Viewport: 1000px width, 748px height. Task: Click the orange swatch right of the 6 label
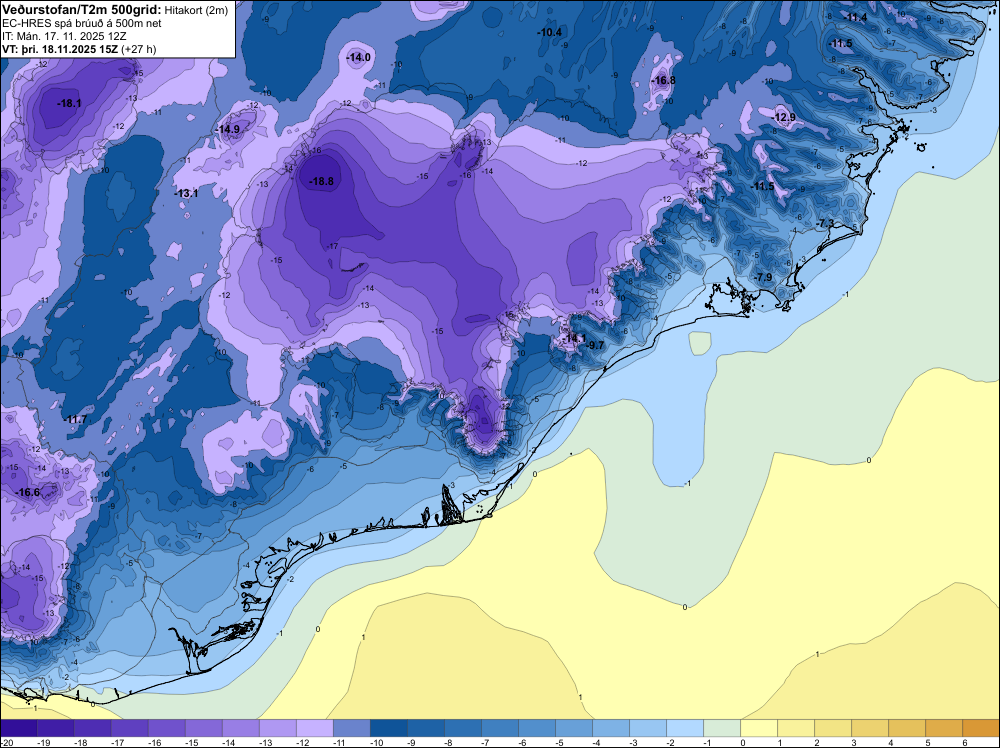click(981, 728)
